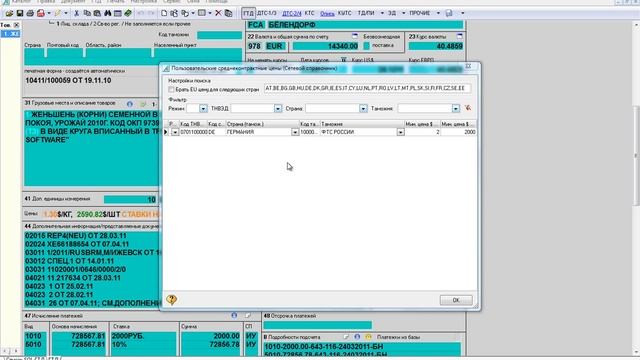Screen dimensions: 640x360
Task: Click the invoice sum field 14340.00
Action: [326, 46]
